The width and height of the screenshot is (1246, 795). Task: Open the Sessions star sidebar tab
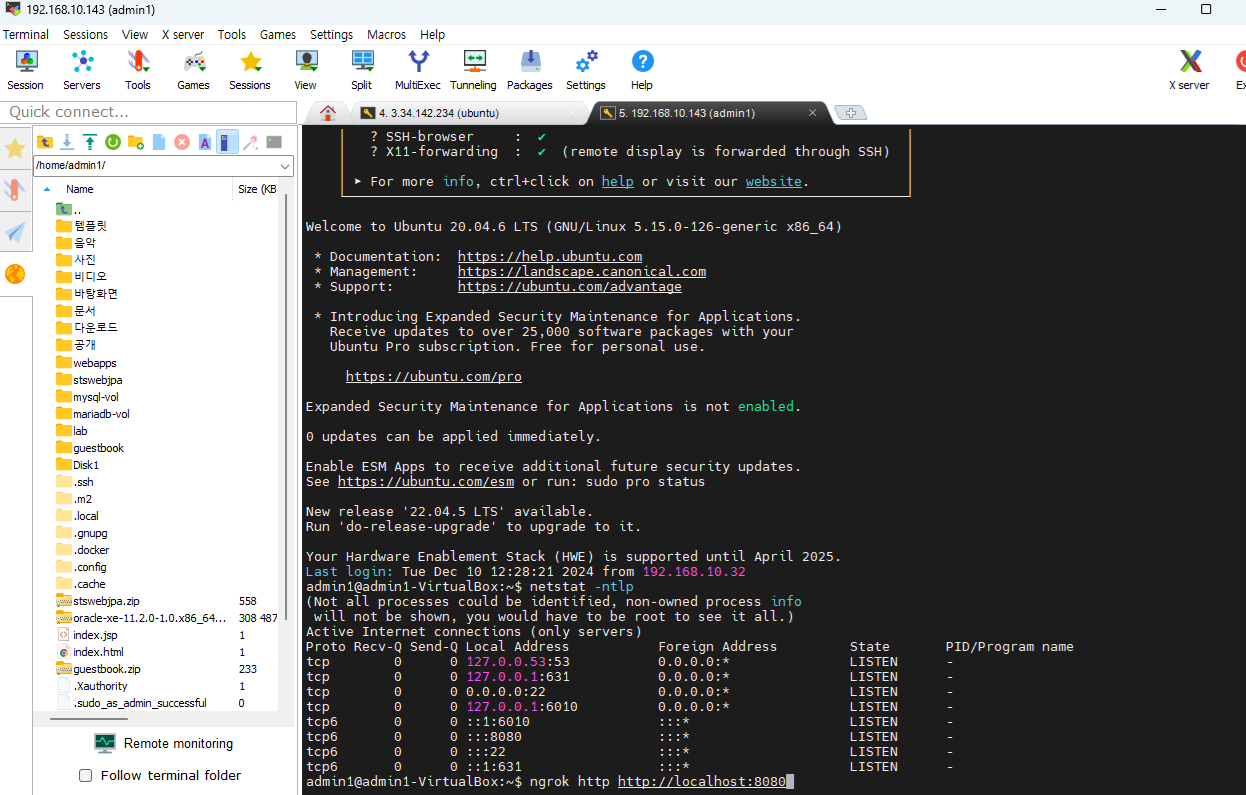tap(15, 149)
